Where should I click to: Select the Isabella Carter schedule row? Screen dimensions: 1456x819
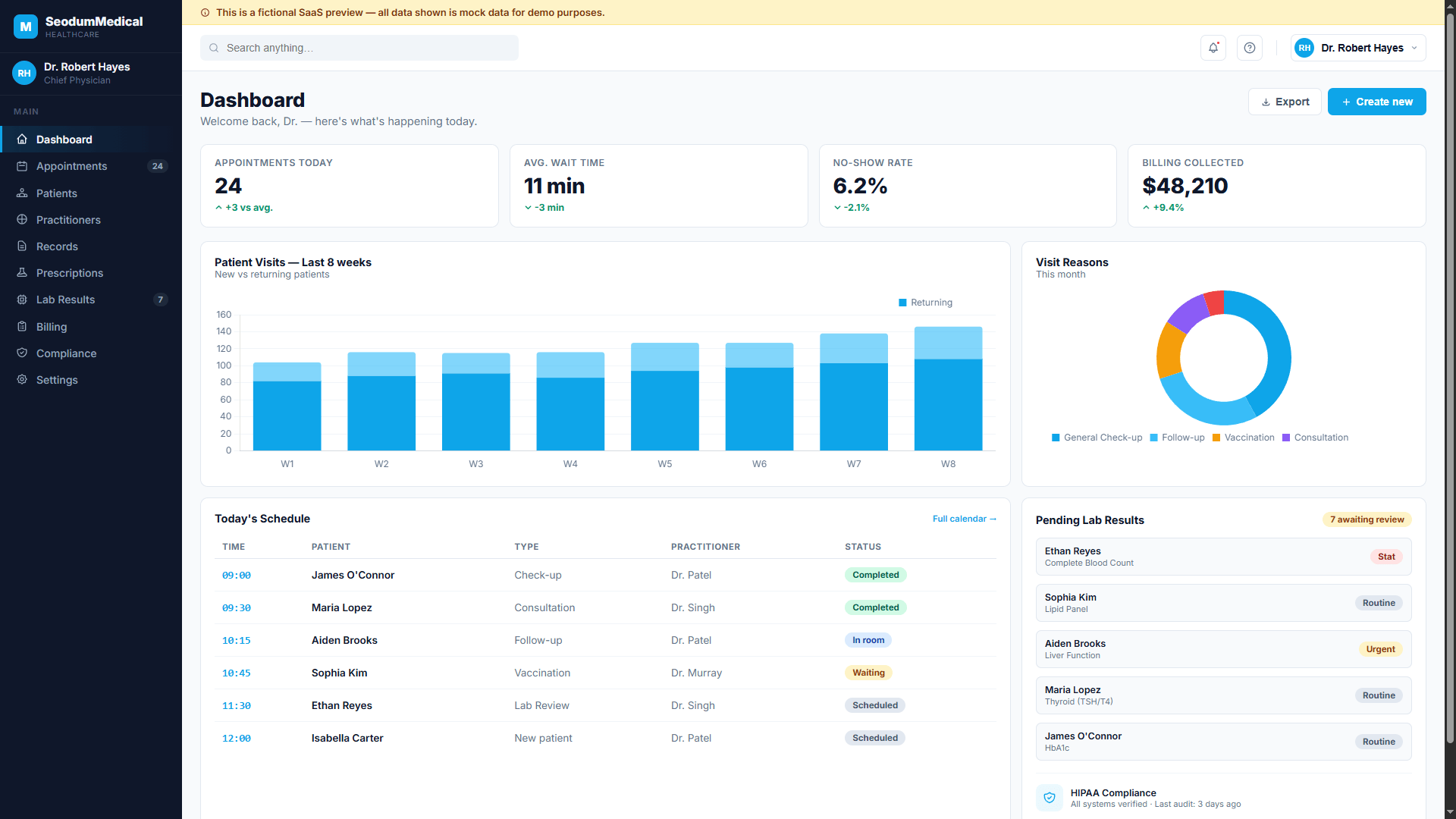coord(605,738)
